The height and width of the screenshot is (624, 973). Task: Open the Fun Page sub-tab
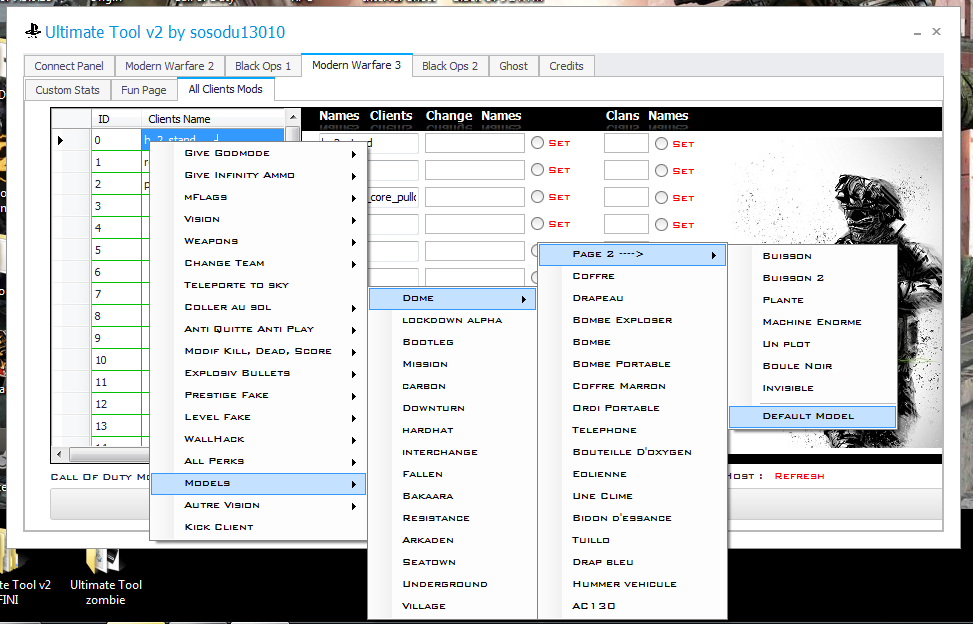click(x=143, y=90)
